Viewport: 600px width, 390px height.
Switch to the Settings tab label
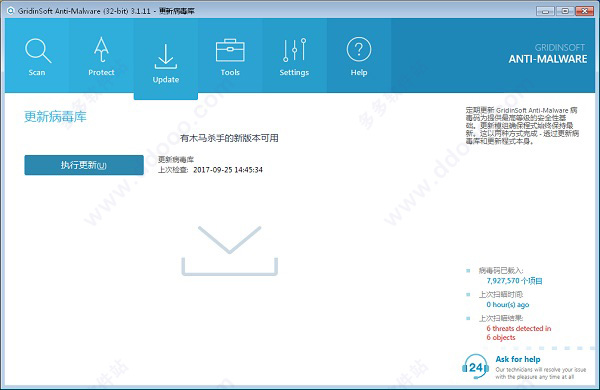(x=294, y=72)
